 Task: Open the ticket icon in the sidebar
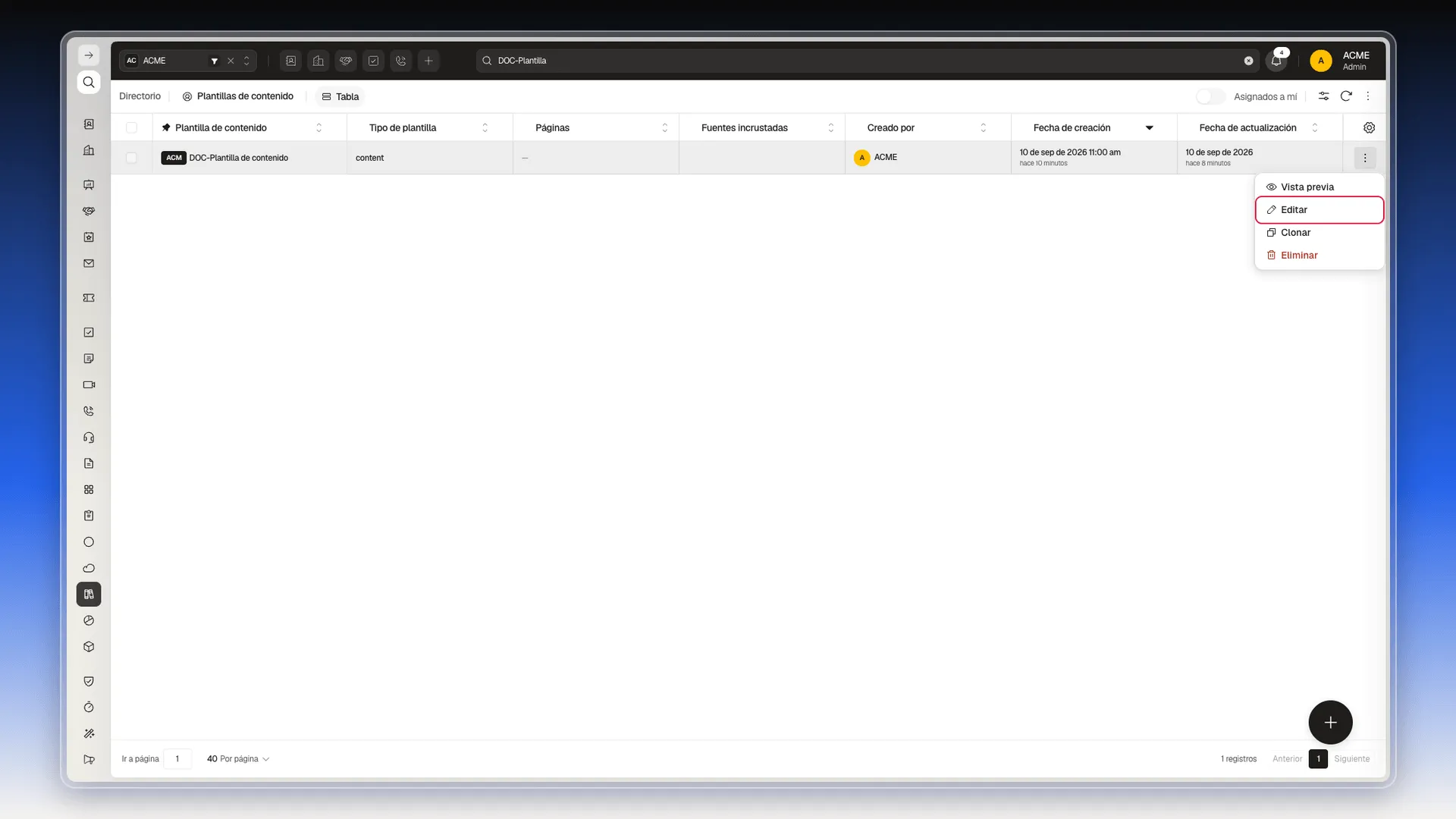(89, 298)
